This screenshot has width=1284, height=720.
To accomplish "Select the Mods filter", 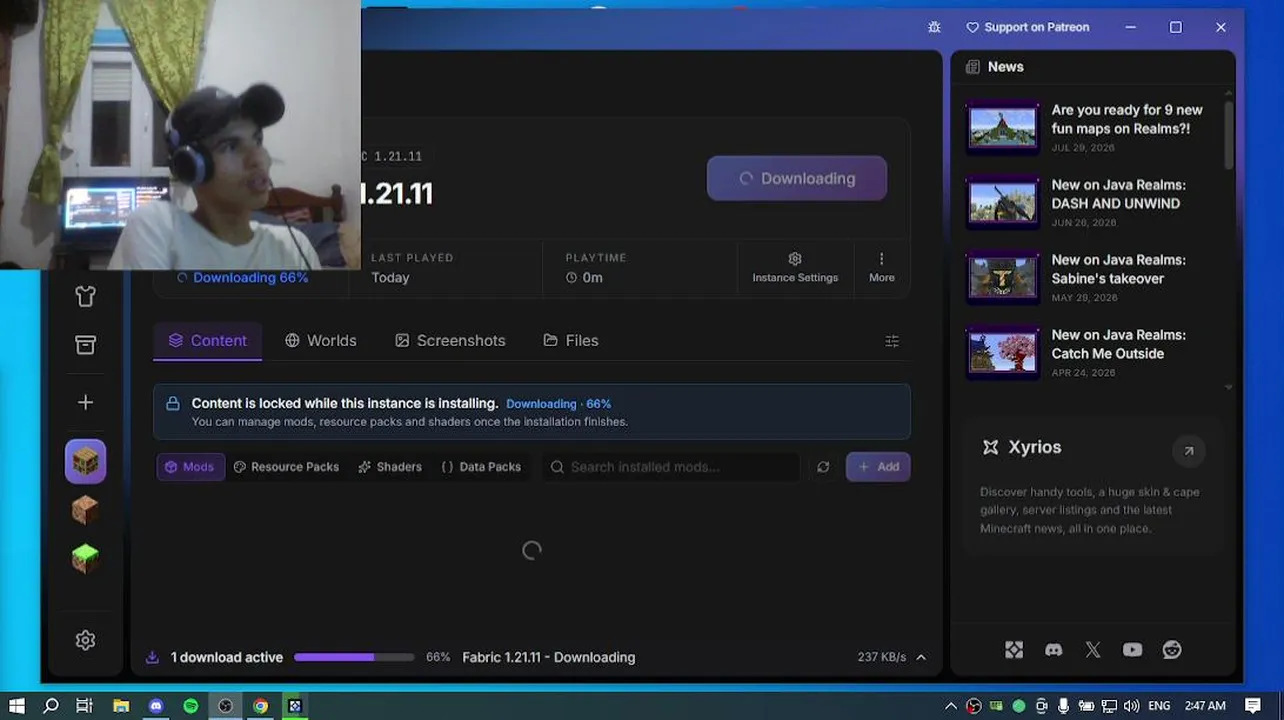I will (x=190, y=467).
